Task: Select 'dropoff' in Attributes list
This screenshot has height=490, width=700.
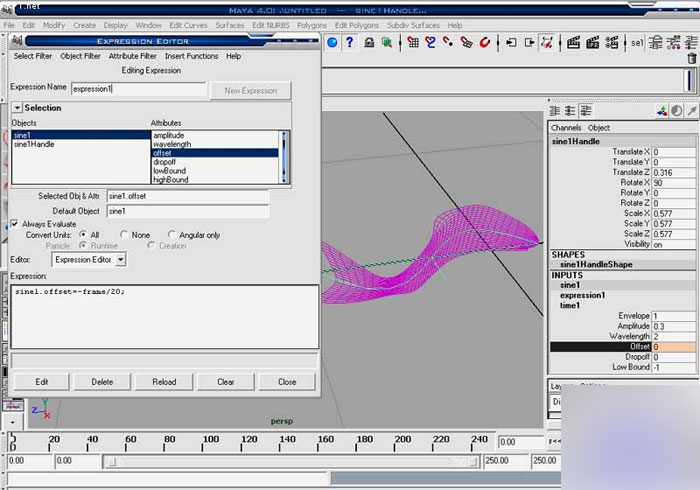Action: click(x=164, y=162)
